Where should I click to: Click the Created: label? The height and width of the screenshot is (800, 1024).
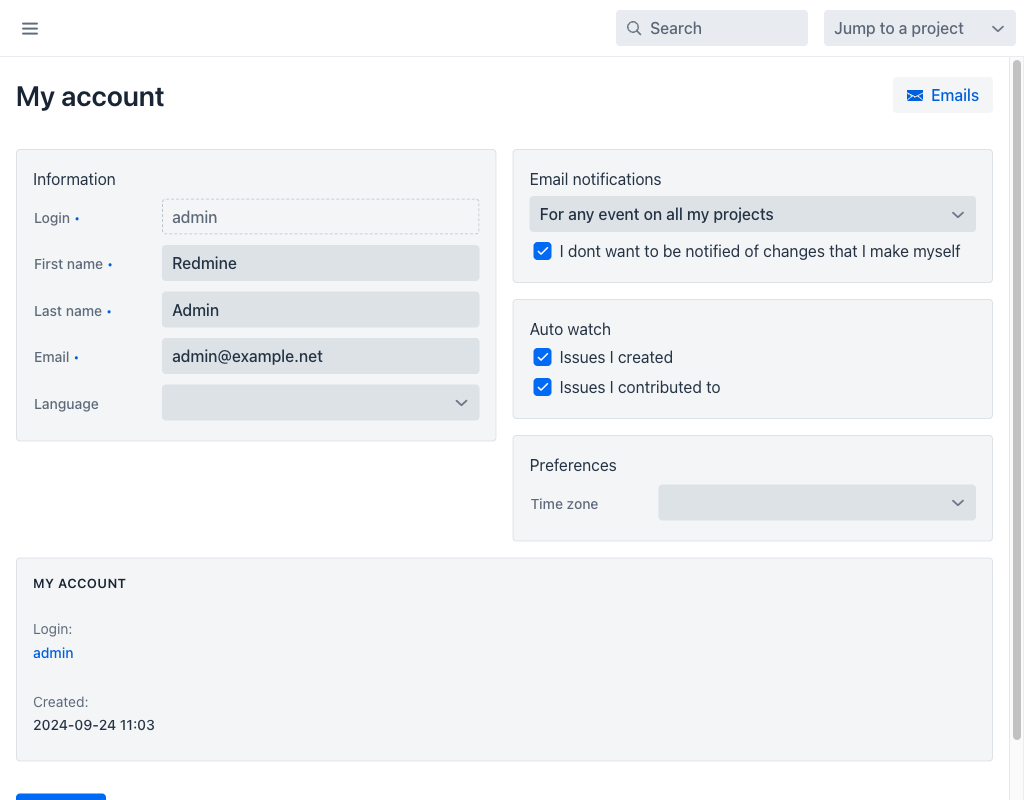61,702
